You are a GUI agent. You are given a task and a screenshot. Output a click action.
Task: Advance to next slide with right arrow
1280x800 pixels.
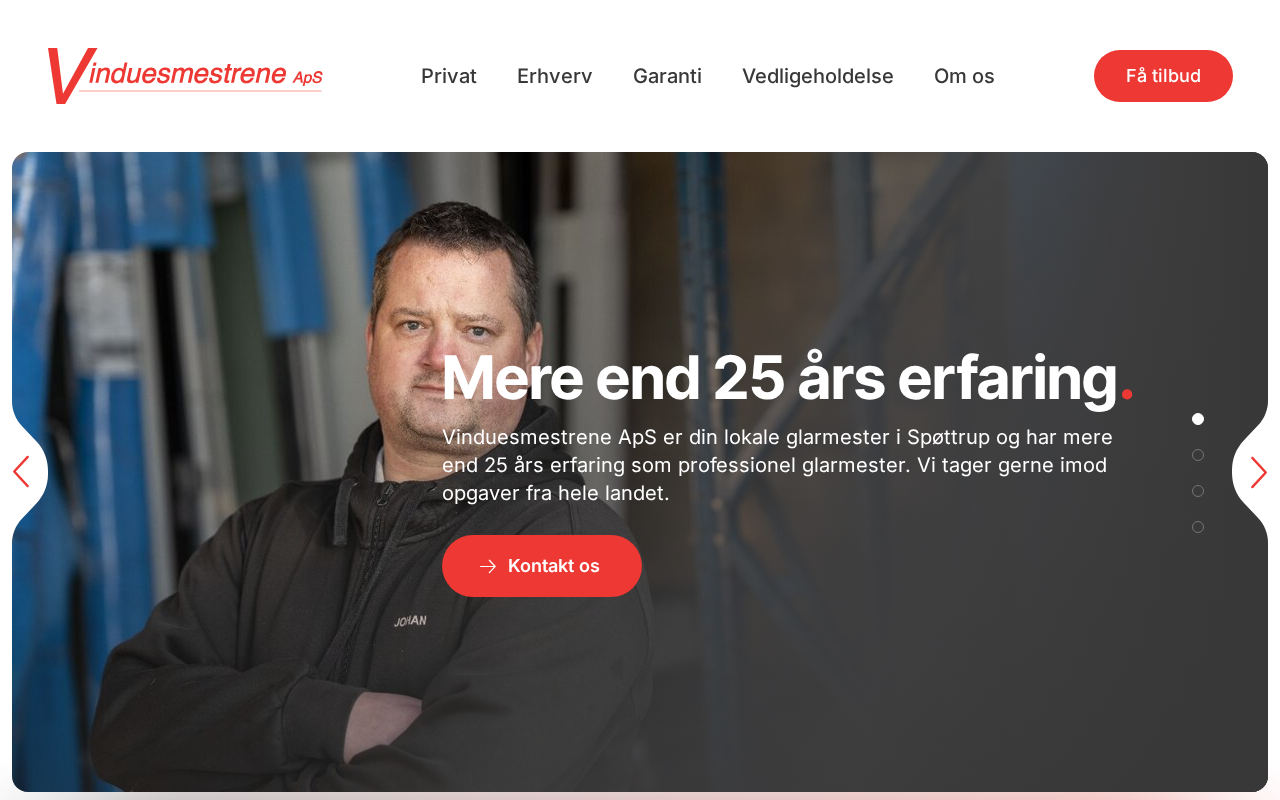[1258, 472]
